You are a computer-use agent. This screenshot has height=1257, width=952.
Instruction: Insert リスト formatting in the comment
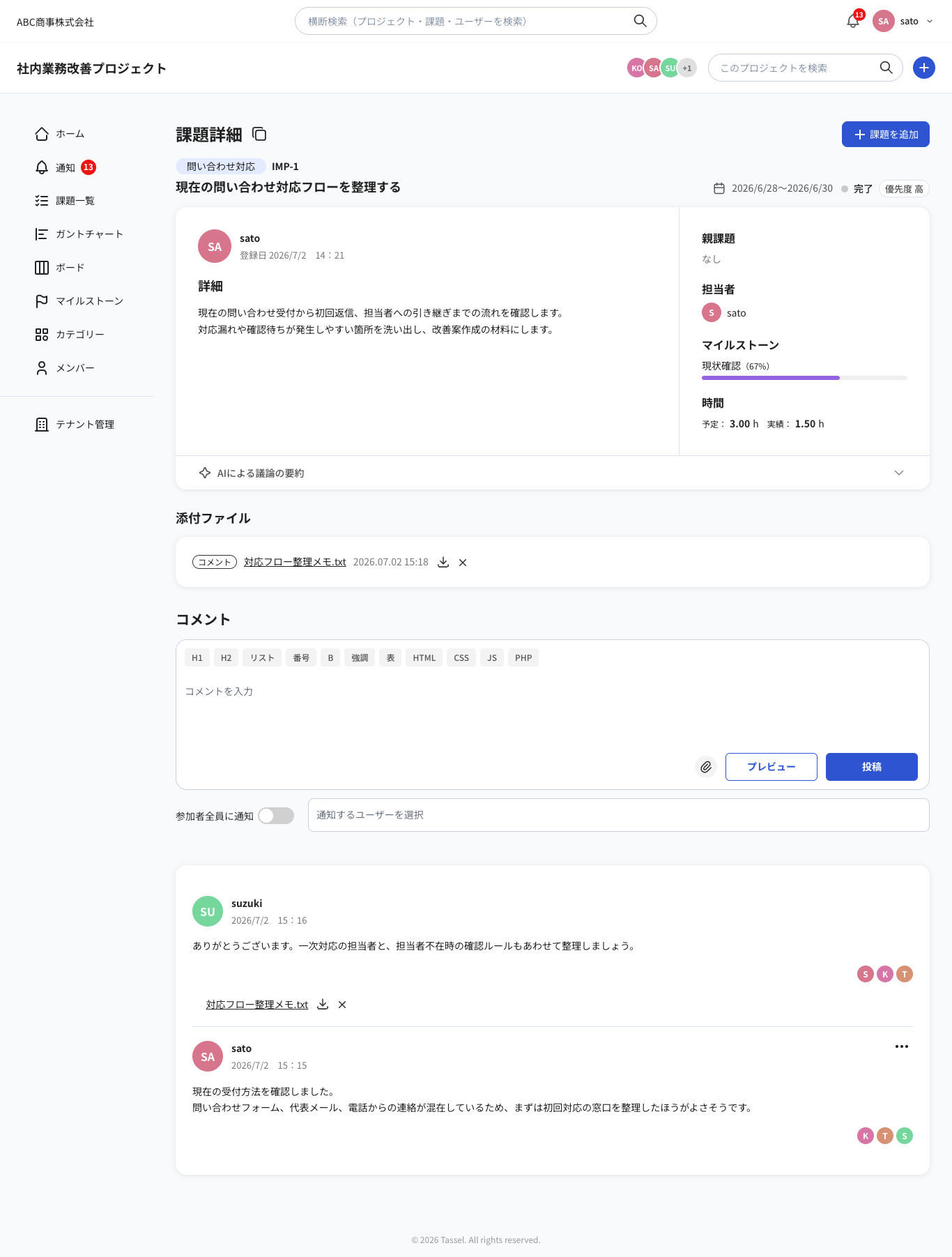point(262,657)
